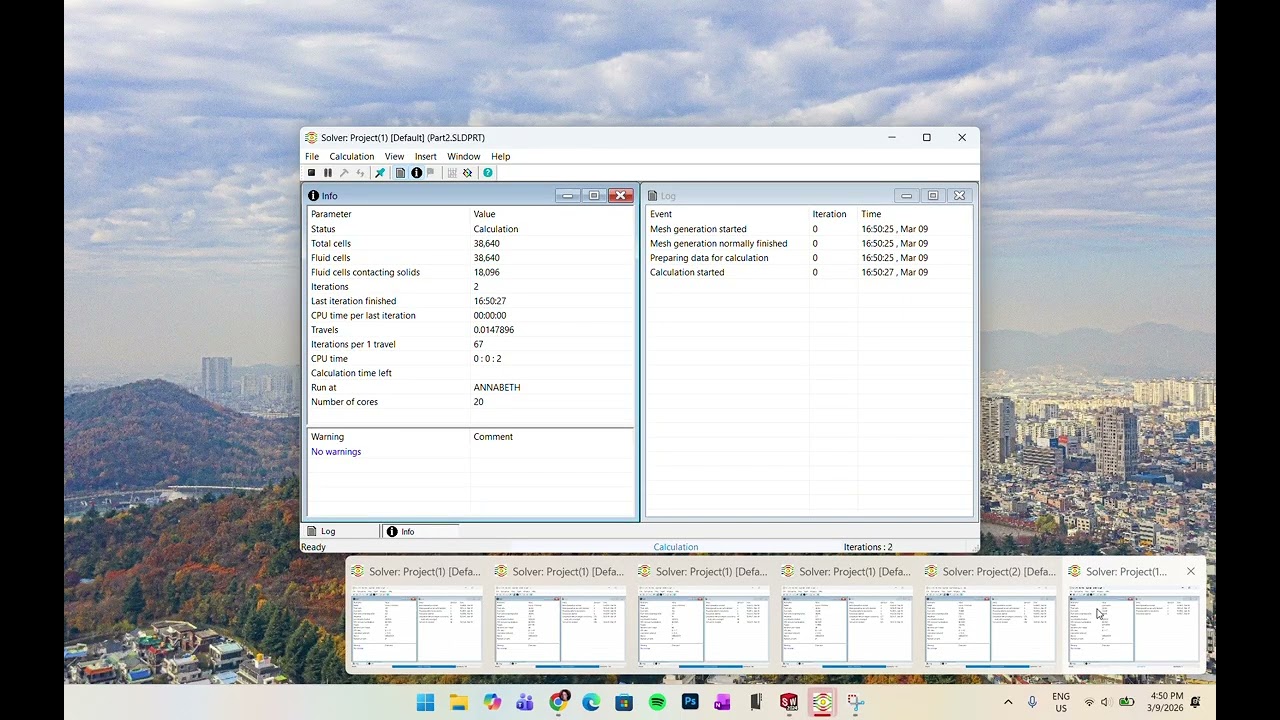Click the Last iteration finished value 16:50:27

[490, 301]
